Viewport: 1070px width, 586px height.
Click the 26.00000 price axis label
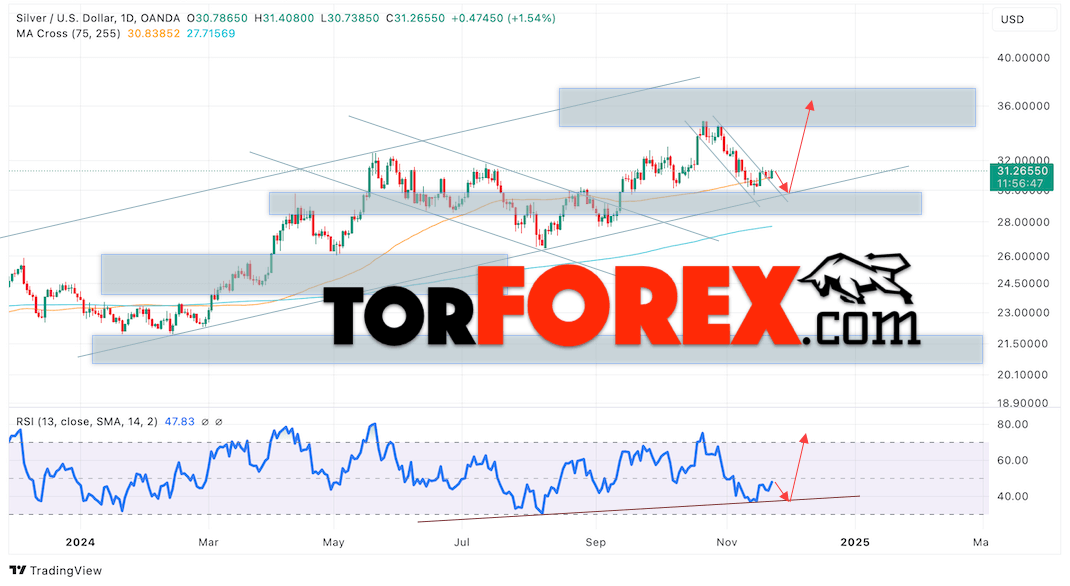[x=1023, y=257]
